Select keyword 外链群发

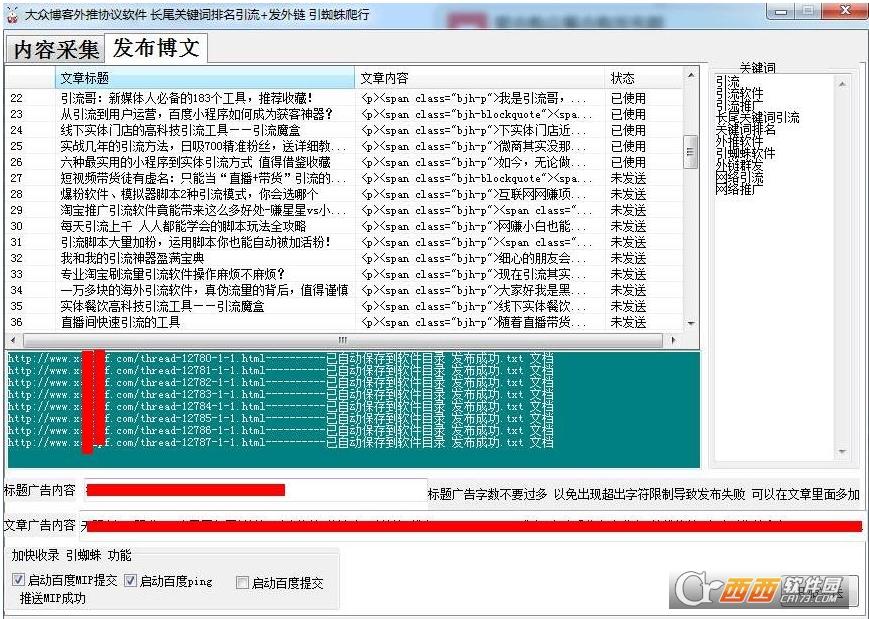pos(739,165)
